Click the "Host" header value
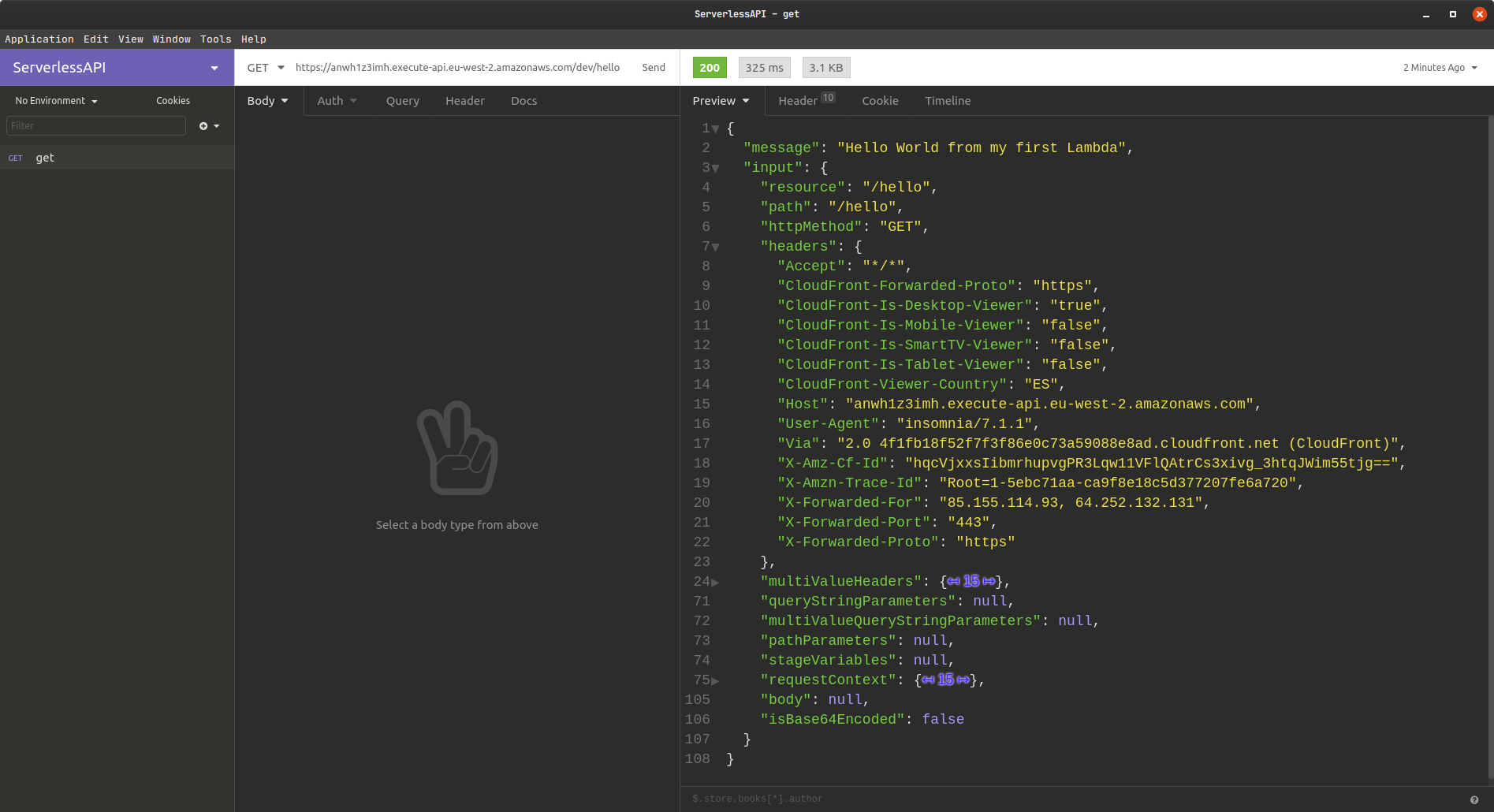Screen dimensions: 1494x812 pyautogui.click(x=1049, y=404)
